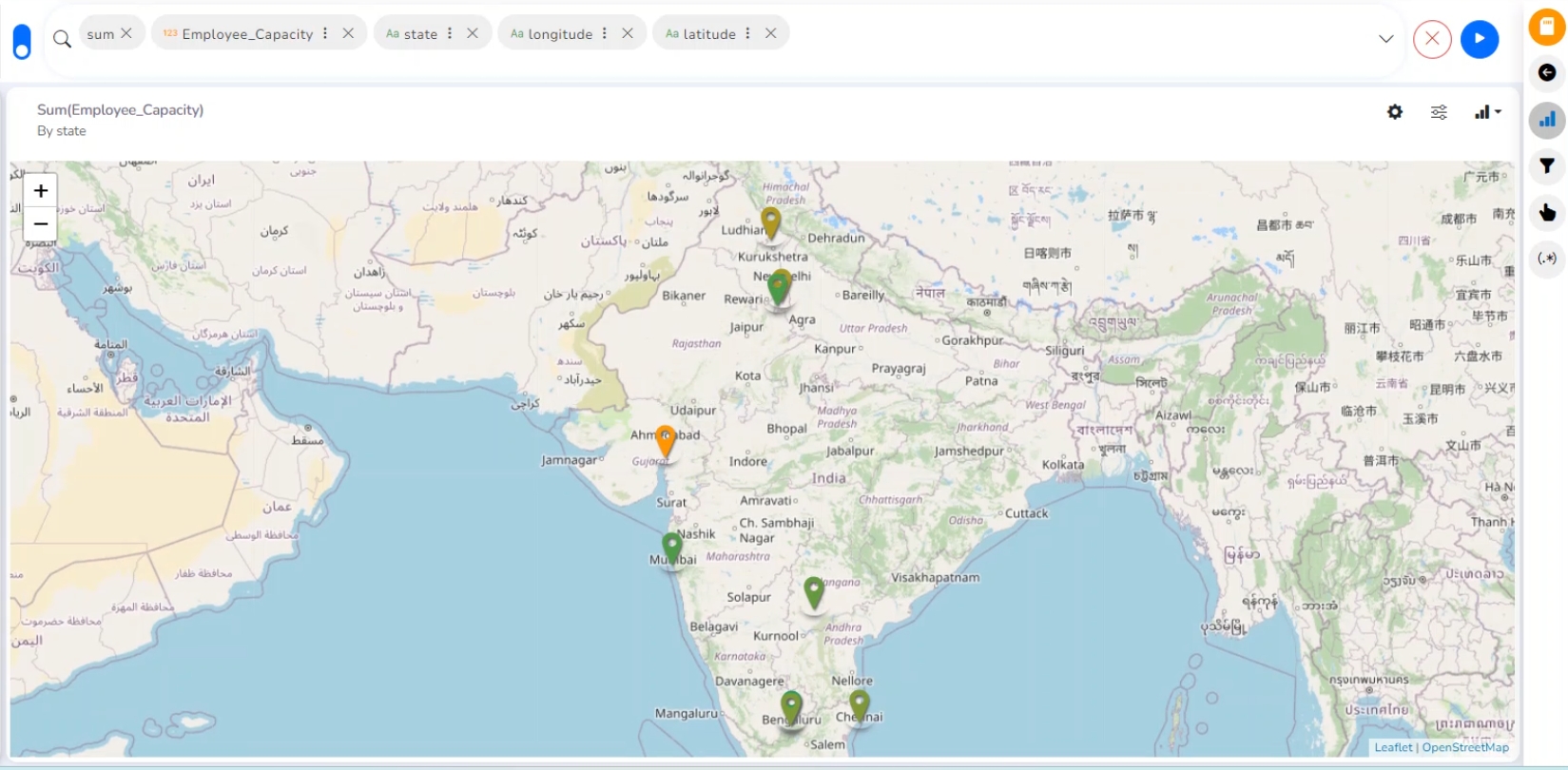Click the back arrow icon in sidebar

pyautogui.click(x=1546, y=73)
